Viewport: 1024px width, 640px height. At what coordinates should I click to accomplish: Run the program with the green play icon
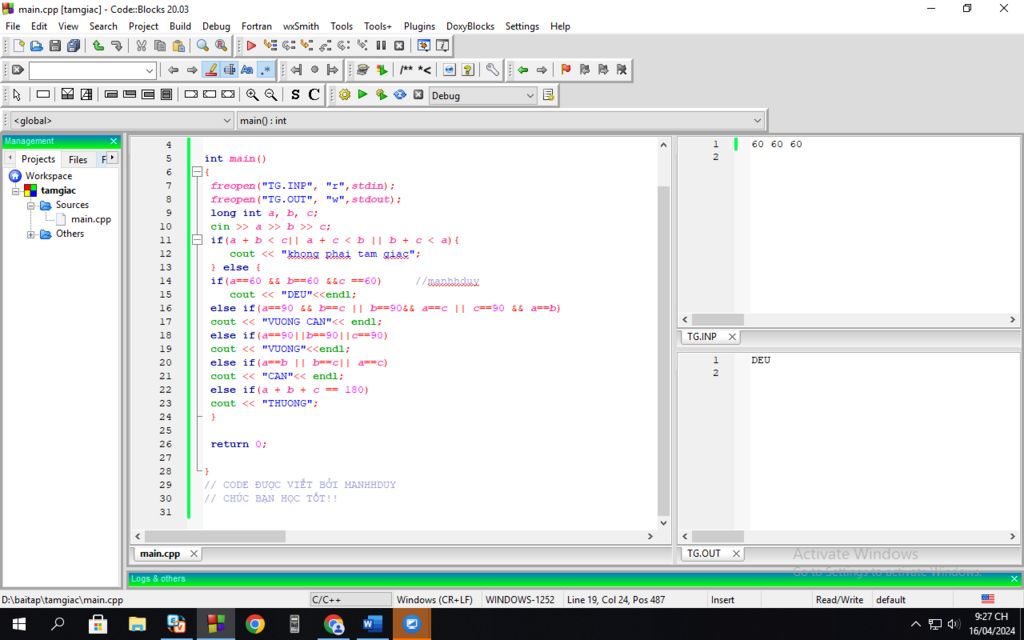point(362,95)
